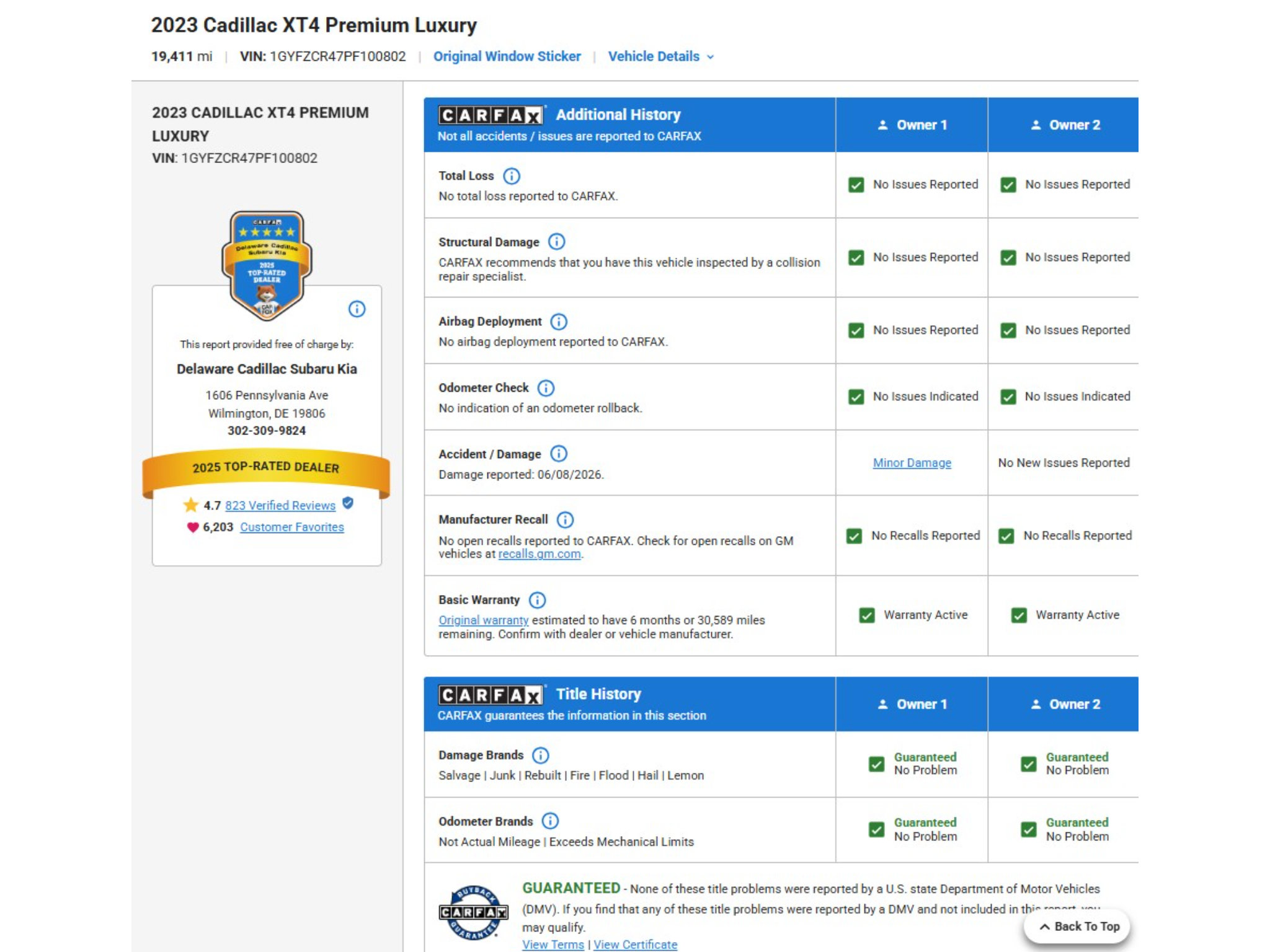Click Not Actual Mileage | Exceeds Mechanical Limits text

[x=566, y=842]
